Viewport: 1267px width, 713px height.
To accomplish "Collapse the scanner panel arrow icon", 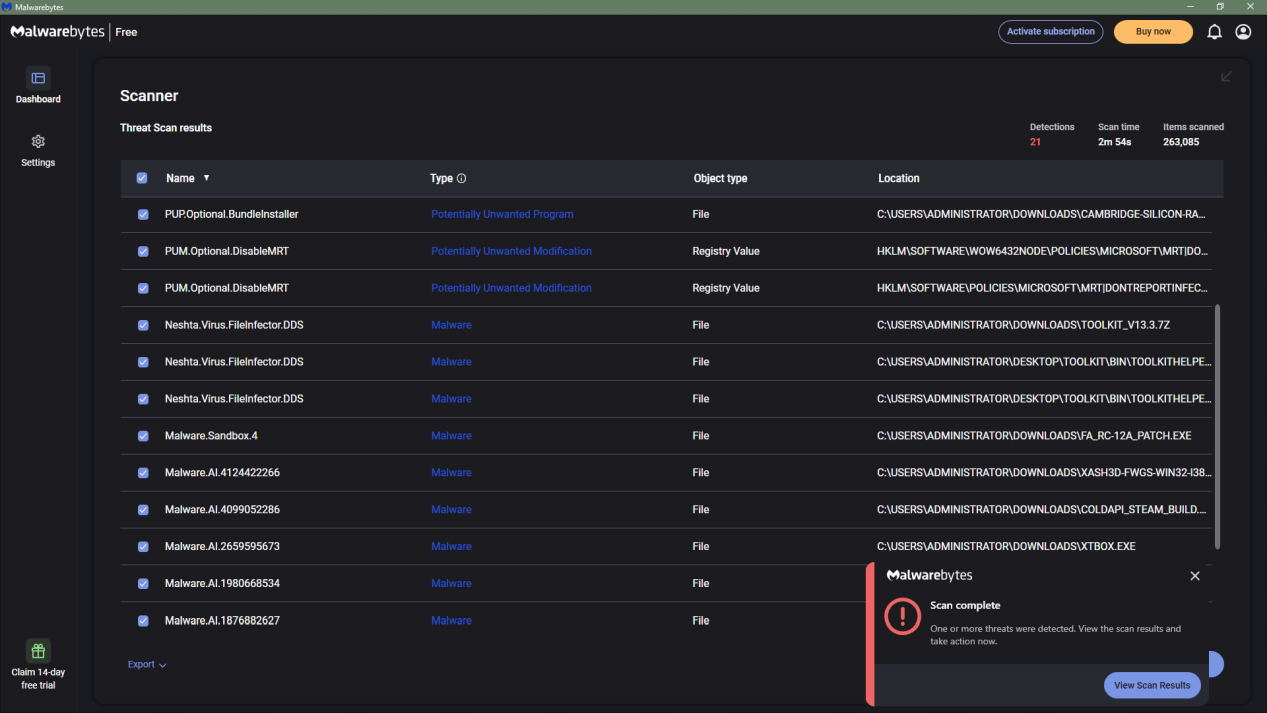I will (x=1226, y=76).
